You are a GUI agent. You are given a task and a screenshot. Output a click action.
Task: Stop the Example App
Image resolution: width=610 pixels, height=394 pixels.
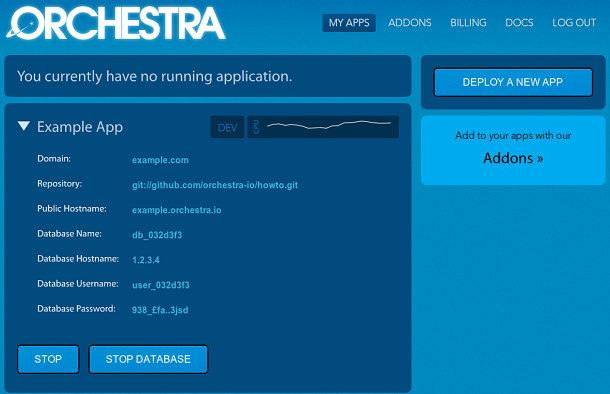48,359
